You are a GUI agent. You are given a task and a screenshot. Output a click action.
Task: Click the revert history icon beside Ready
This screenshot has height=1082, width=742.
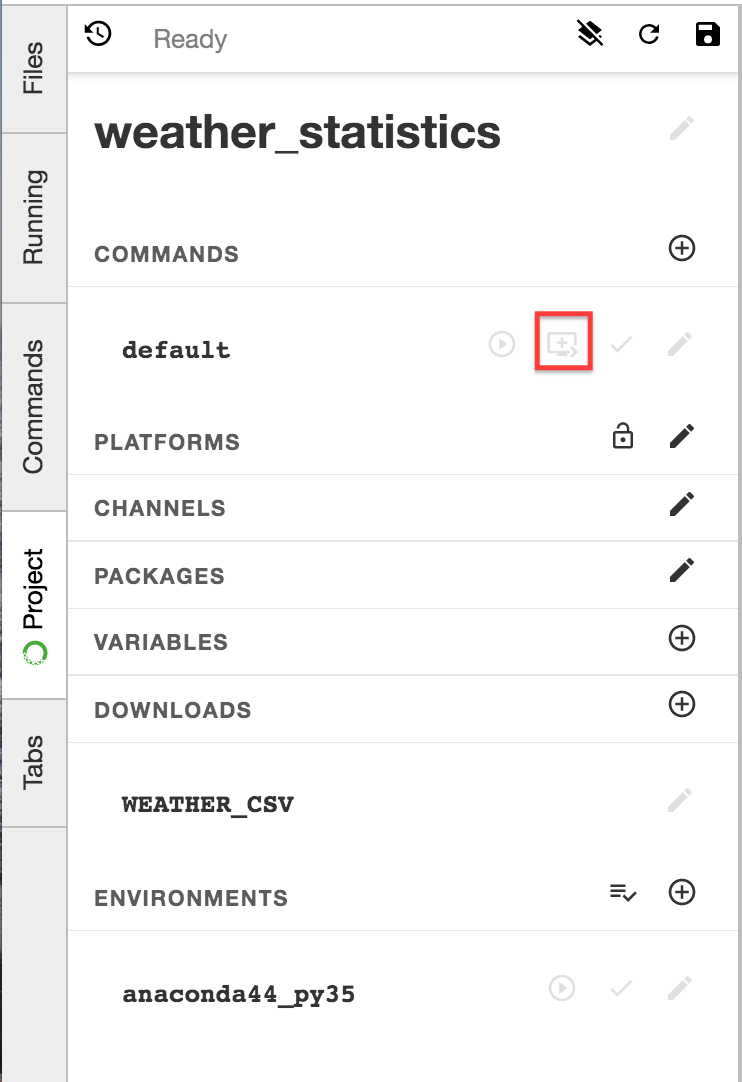(x=98, y=35)
